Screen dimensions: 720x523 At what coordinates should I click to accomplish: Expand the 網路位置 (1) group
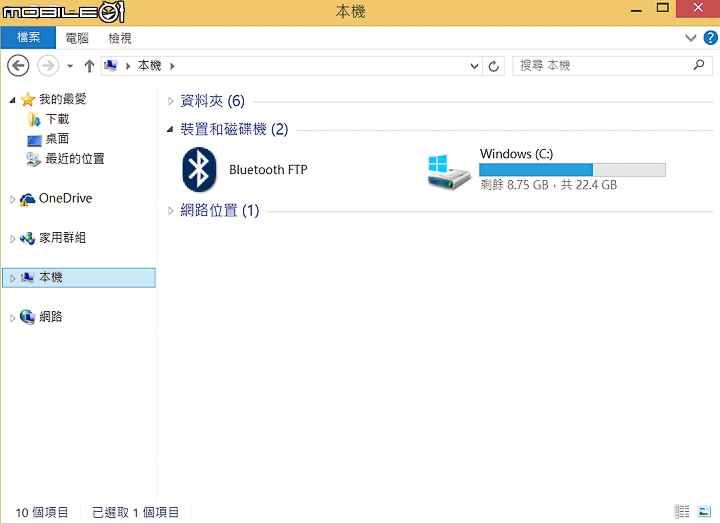coord(170,211)
